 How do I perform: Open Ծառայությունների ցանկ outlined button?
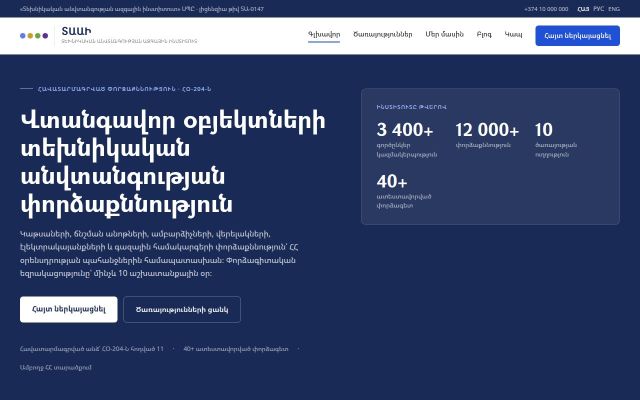(x=182, y=309)
